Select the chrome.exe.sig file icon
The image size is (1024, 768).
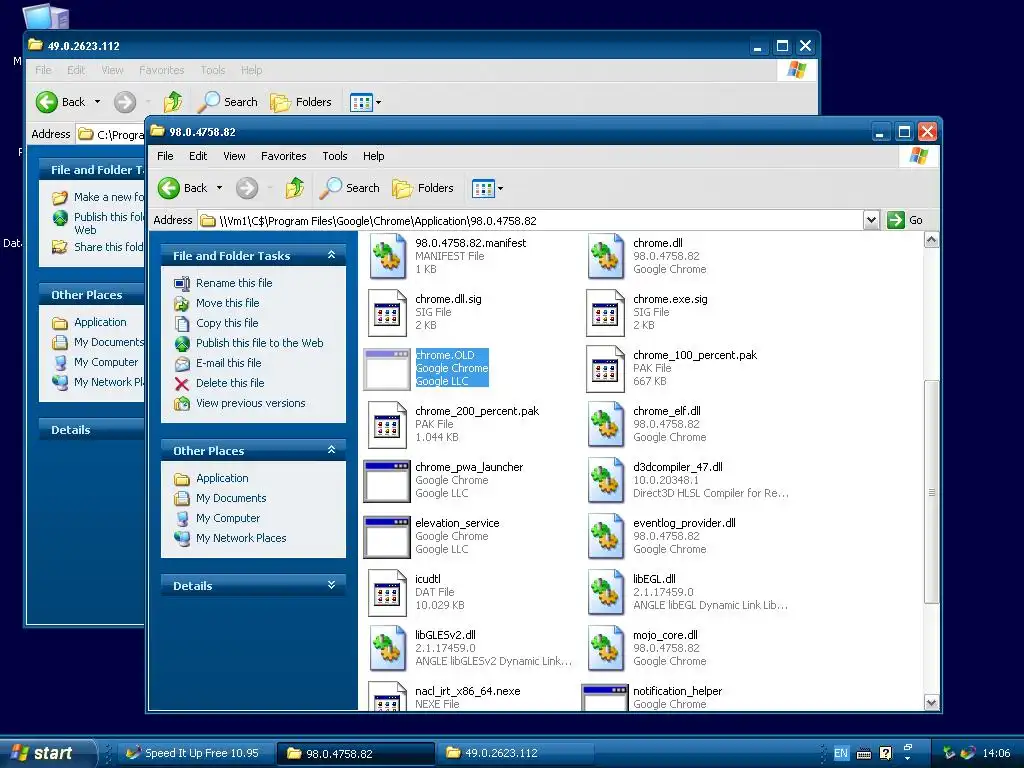point(605,313)
